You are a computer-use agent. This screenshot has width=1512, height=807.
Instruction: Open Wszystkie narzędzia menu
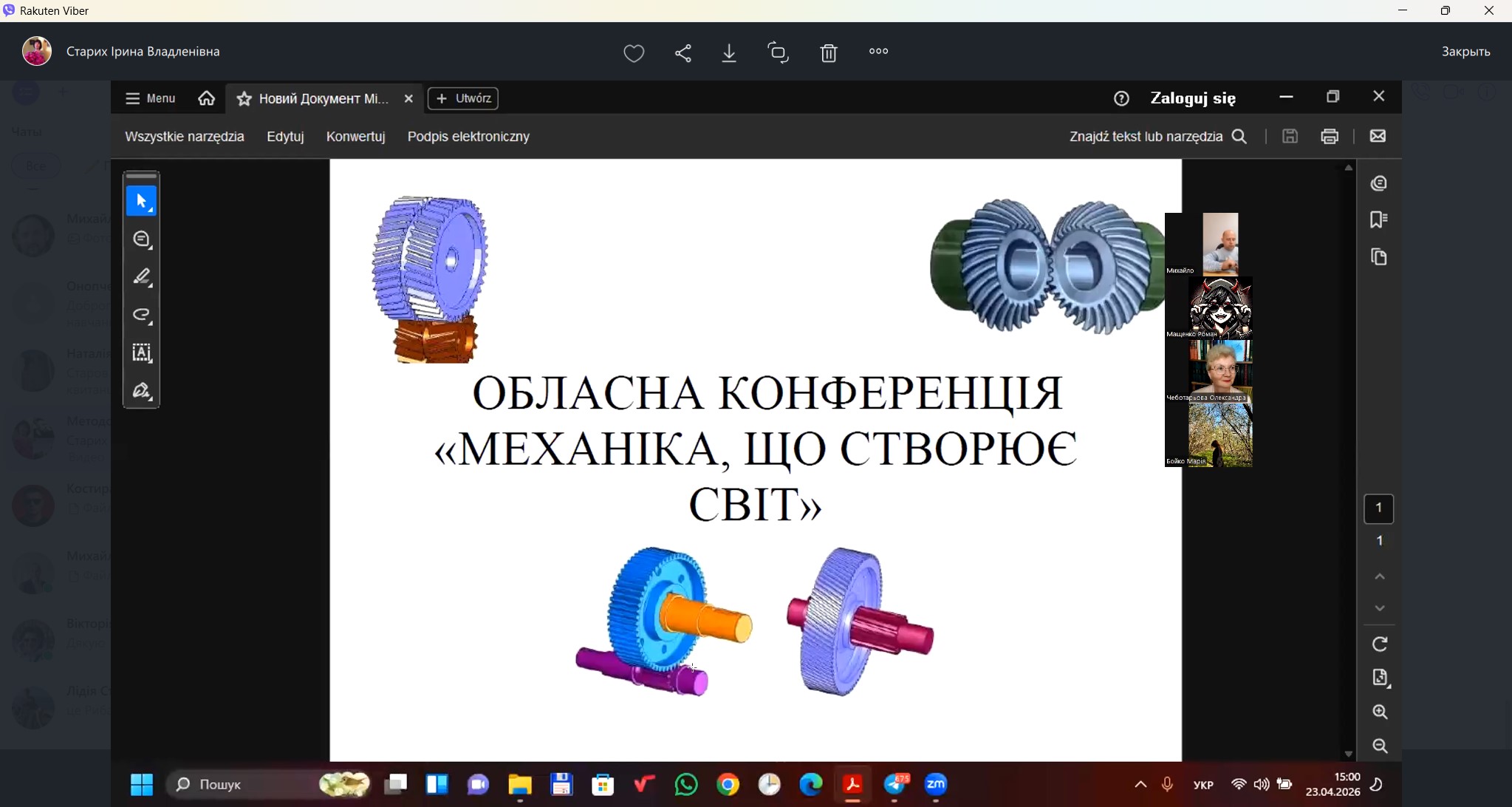[x=184, y=137]
